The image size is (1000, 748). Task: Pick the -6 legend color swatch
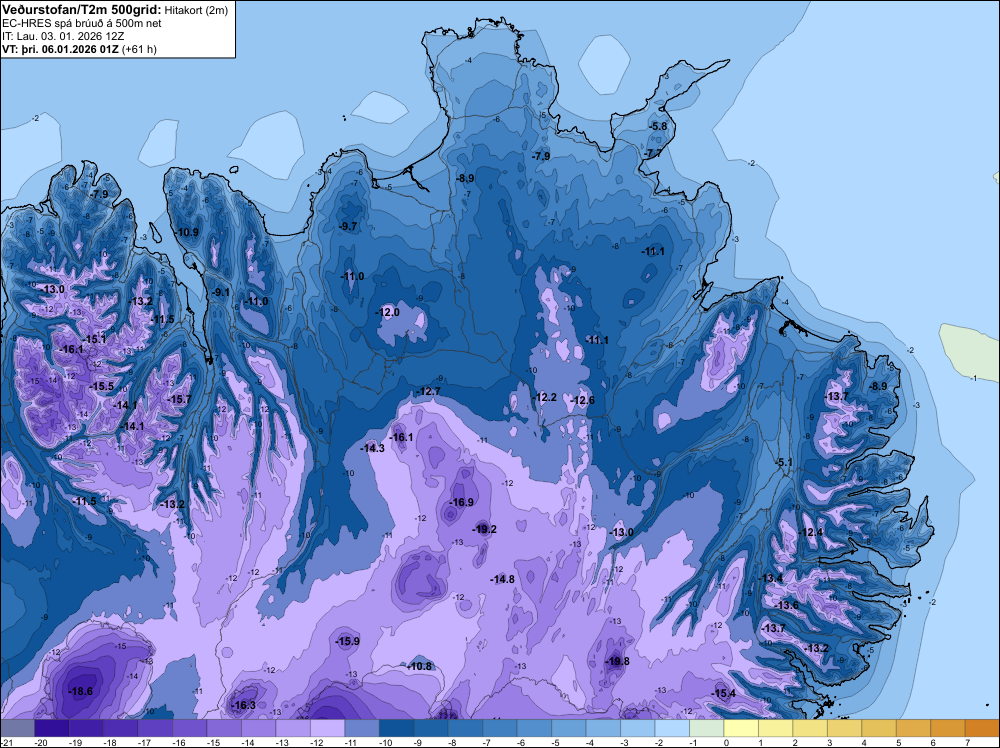coord(534,728)
